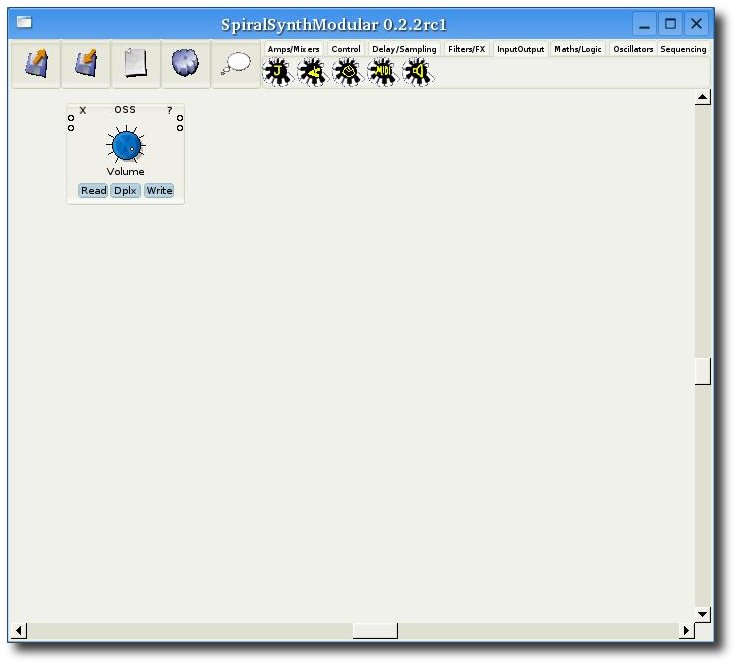This screenshot has height=666, width=738.
Task: Toggle the Dplx duplex mode button
Action: point(125,191)
